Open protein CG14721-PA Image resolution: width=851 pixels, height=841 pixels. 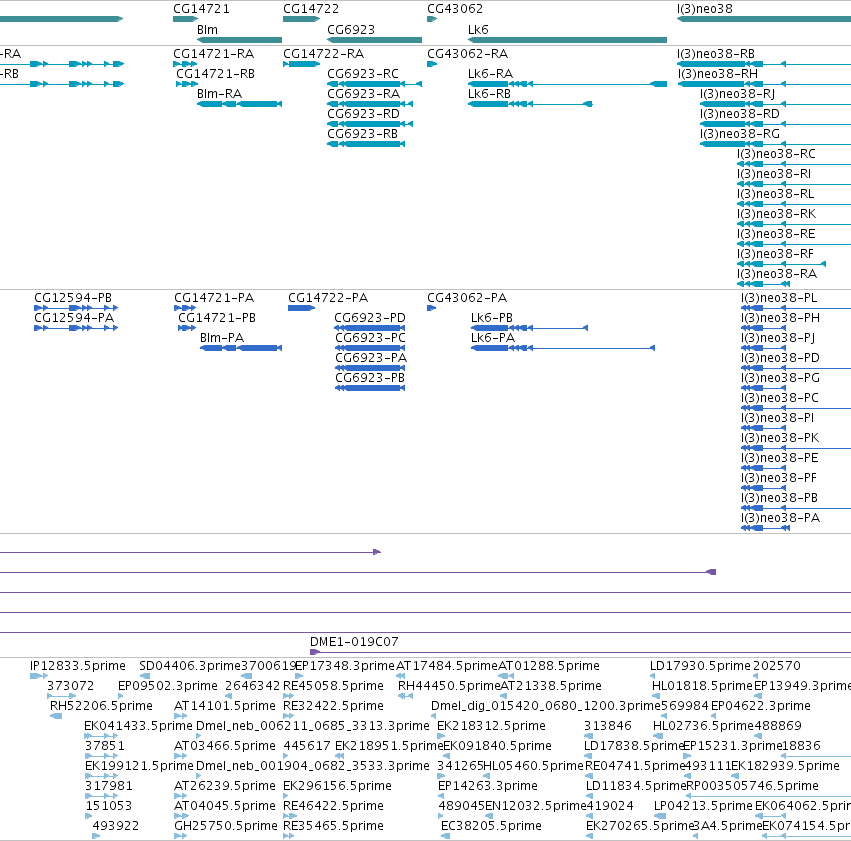pyautogui.click(x=214, y=298)
